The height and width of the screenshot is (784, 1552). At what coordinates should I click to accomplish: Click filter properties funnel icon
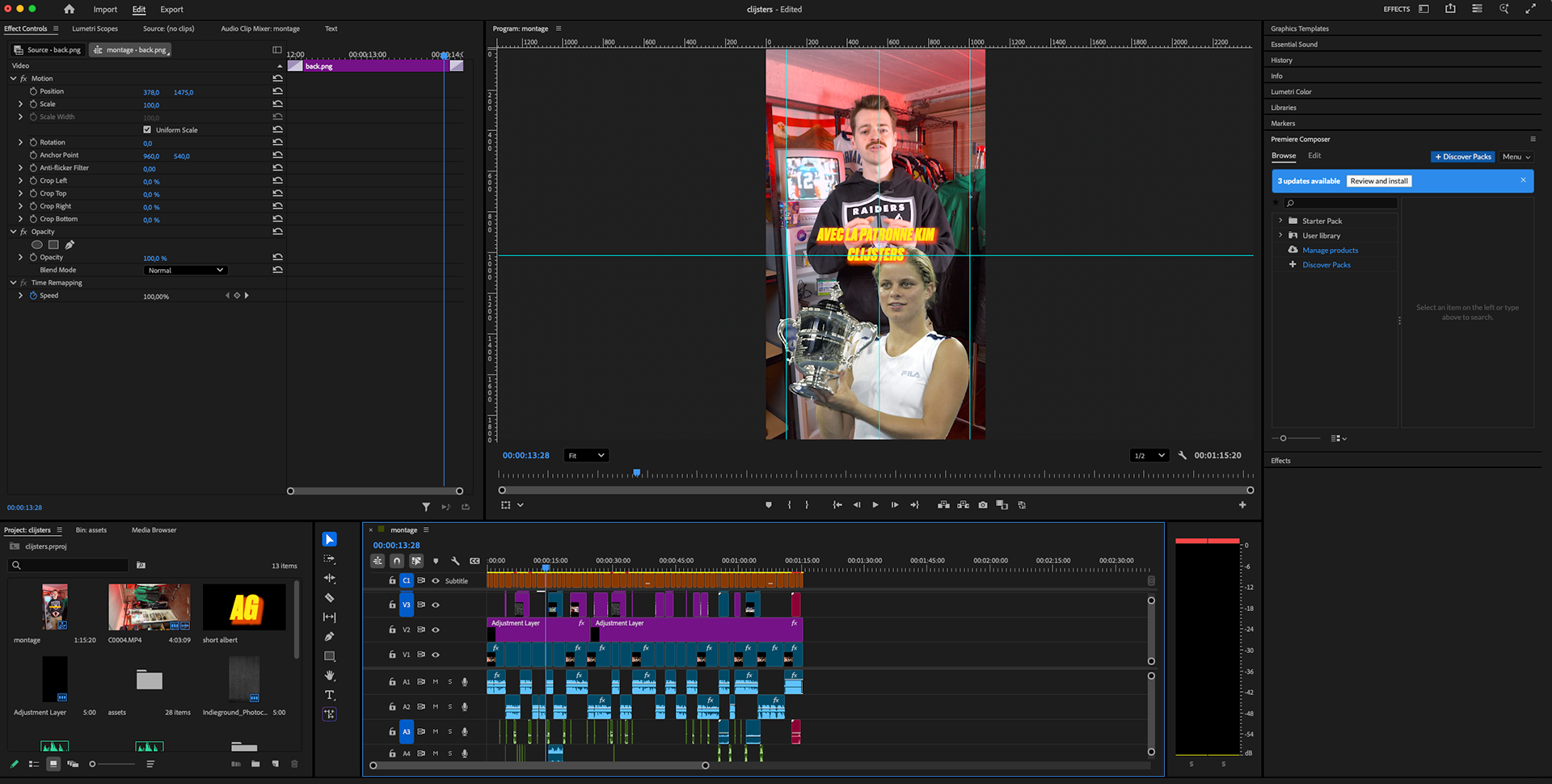tap(426, 507)
